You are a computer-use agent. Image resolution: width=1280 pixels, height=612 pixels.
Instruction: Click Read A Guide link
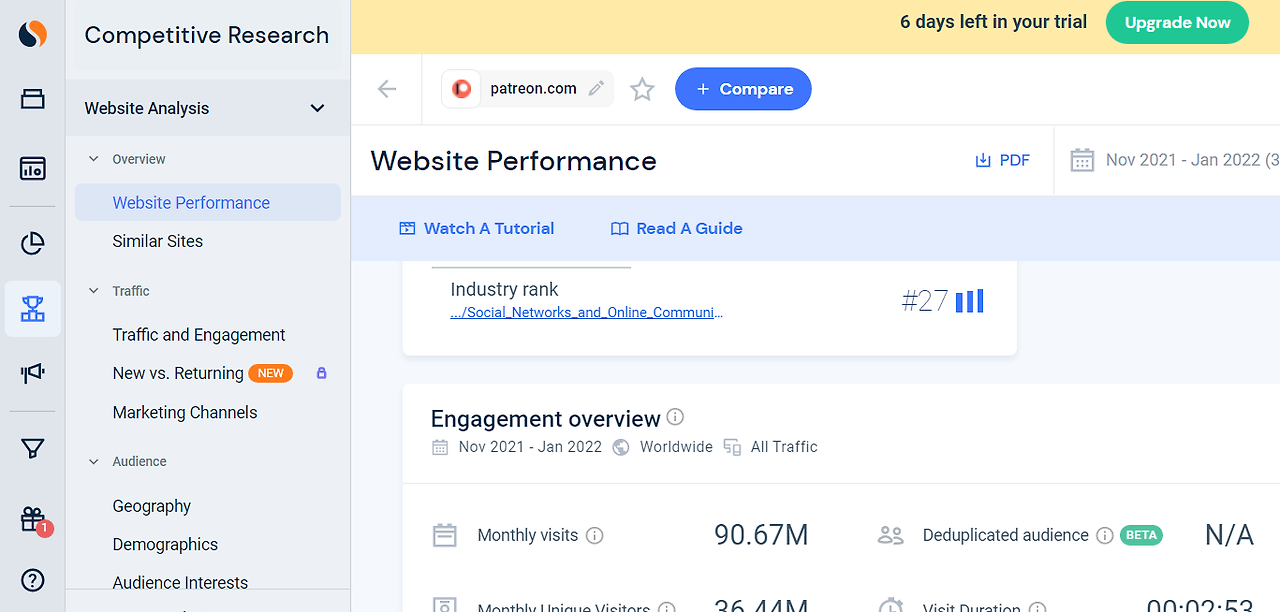[x=676, y=228]
